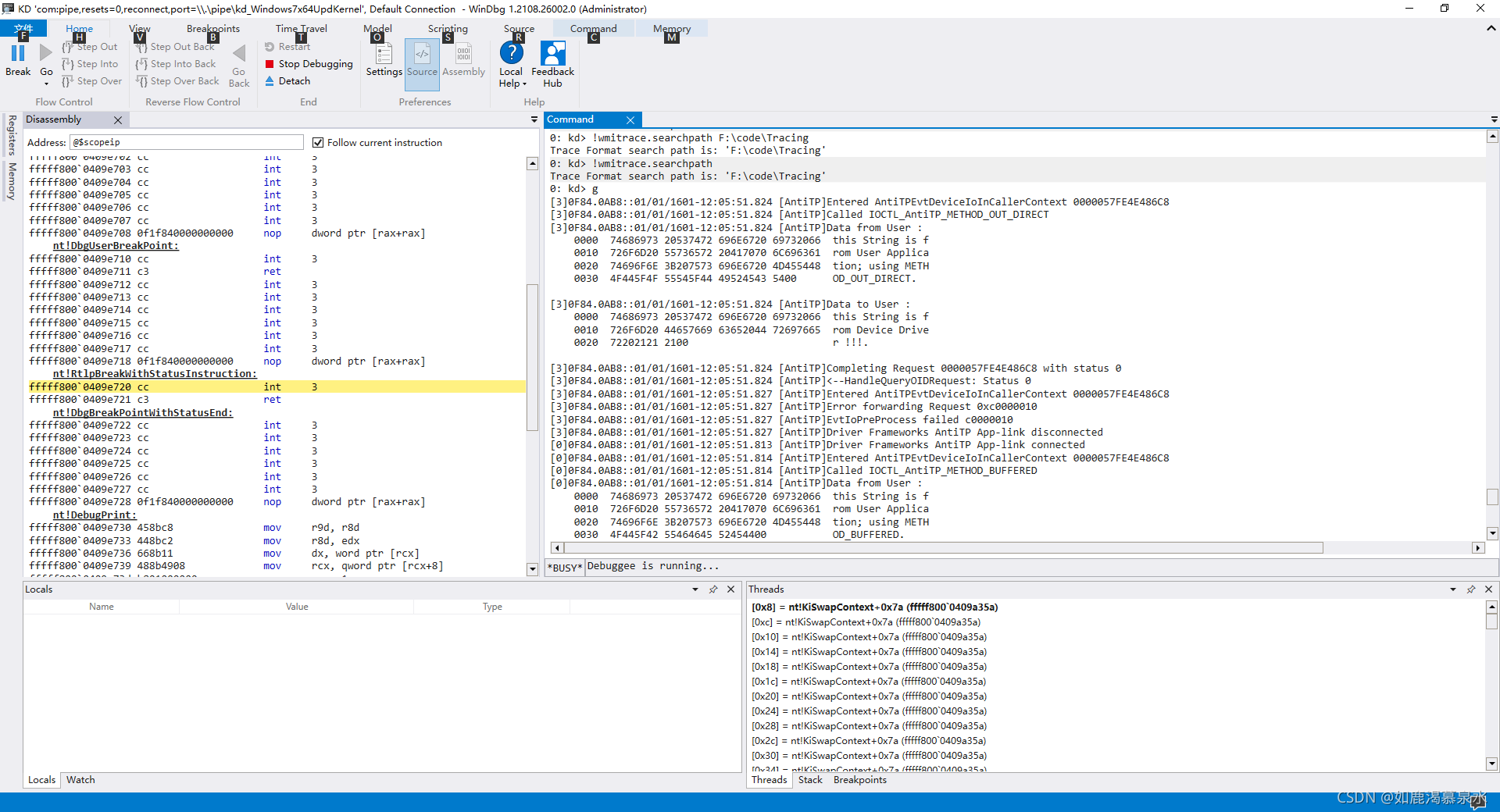The width and height of the screenshot is (1500, 812).
Task: Open the Settings preferences icon
Action: tap(384, 54)
